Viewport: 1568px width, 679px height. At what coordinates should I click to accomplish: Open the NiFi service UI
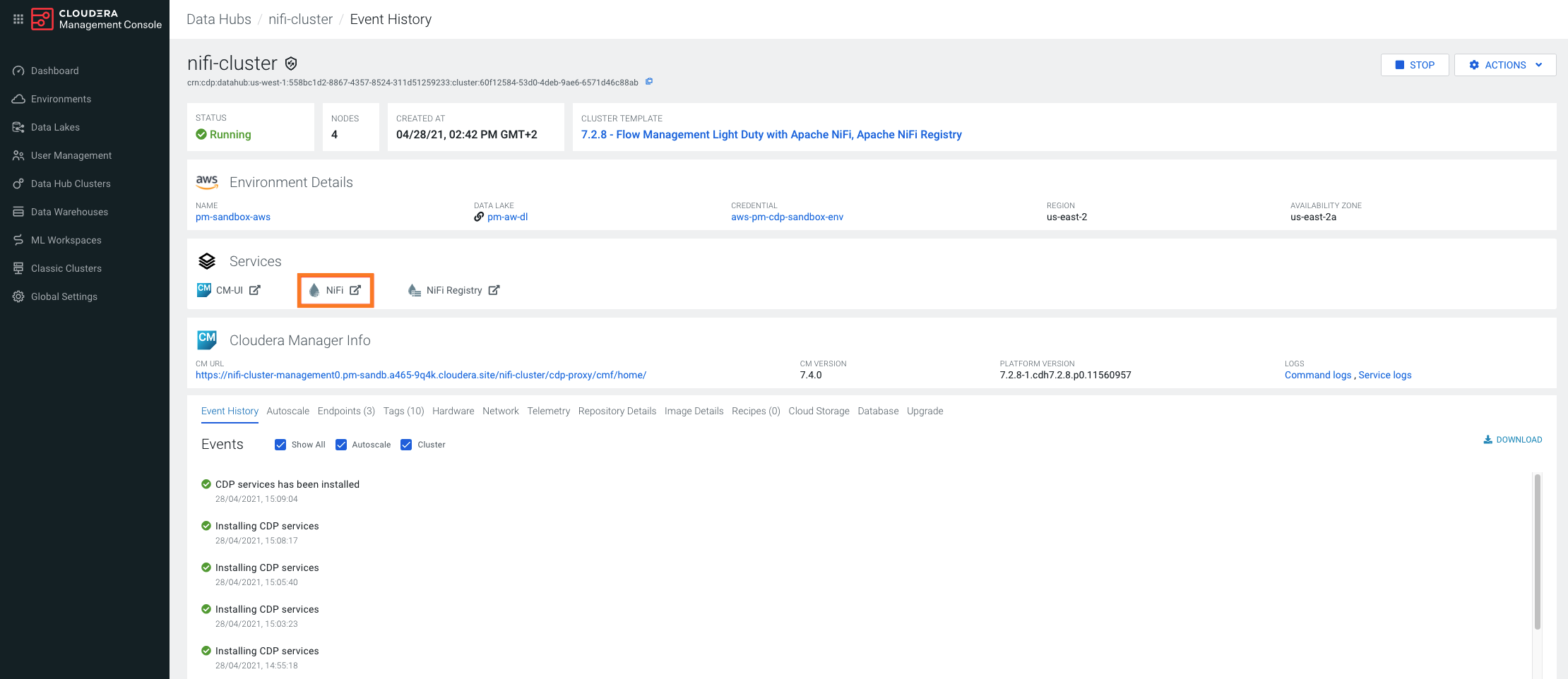pyautogui.click(x=335, y=289)
